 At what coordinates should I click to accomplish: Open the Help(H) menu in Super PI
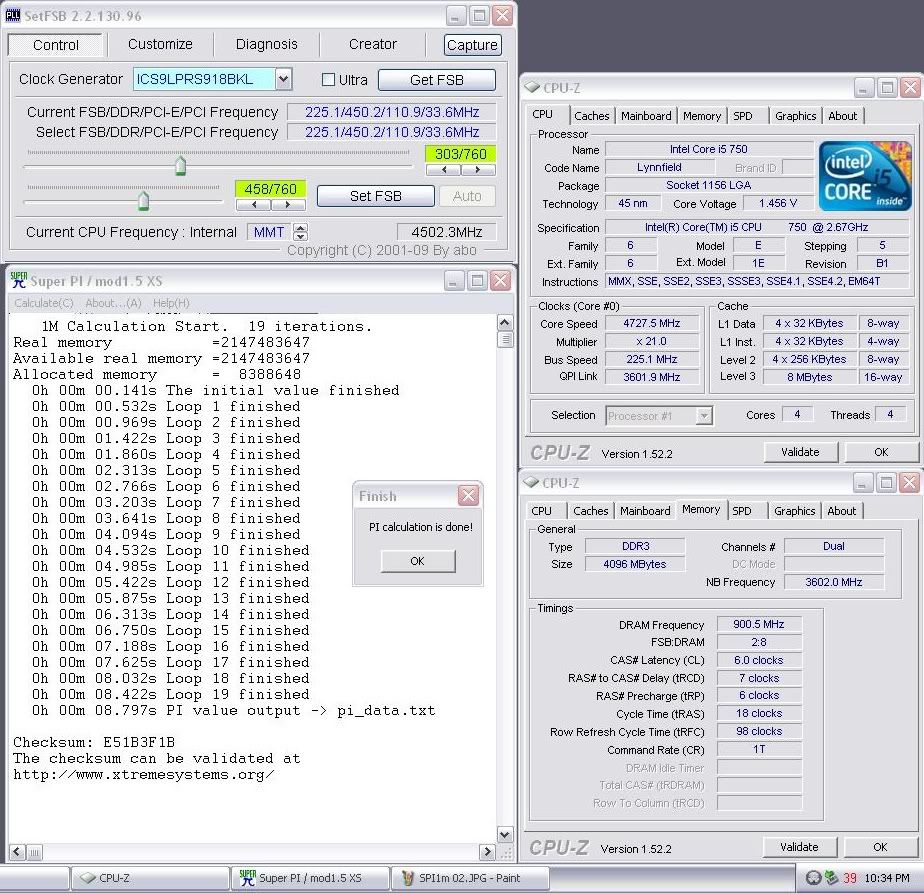pyautogui.click(x=171, y=303)
